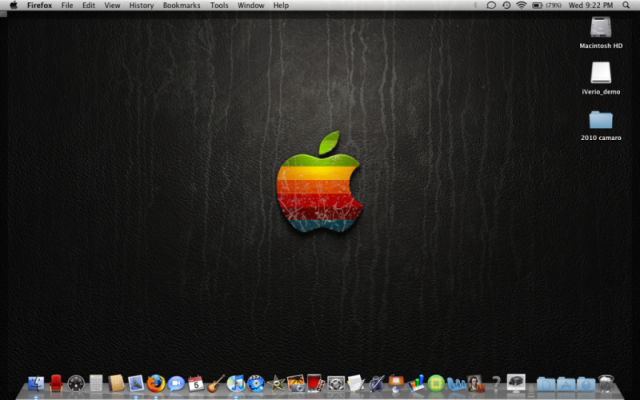This screenshot has width=640, height=400.
Task: Open Dashboard gauge icon in dock
Action: coord(76,384)
